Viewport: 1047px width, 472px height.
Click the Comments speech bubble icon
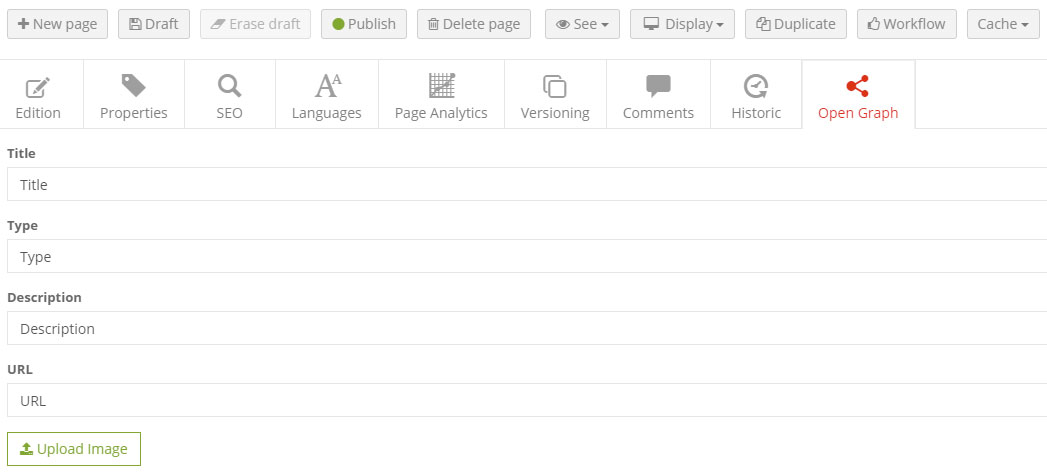[658, 86]
